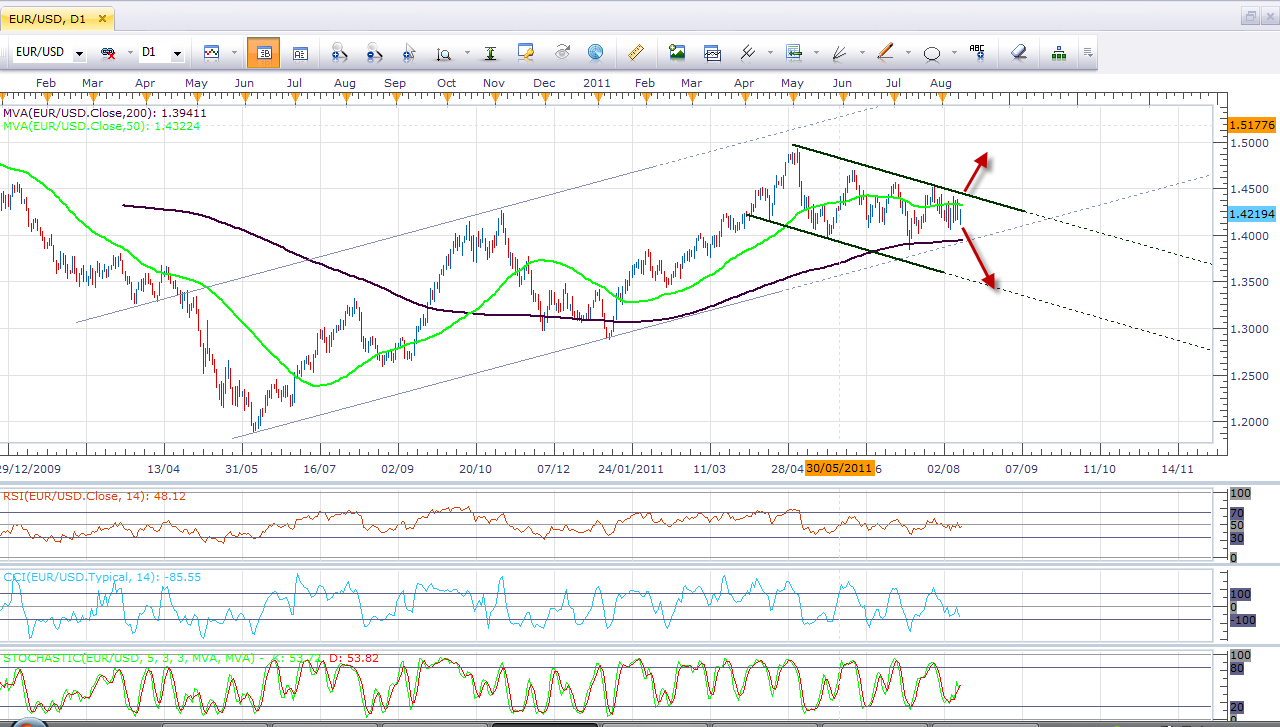Click the chart window with pin icon
The width and height of the screenshot is (1280, 727).
pos(526,52)
